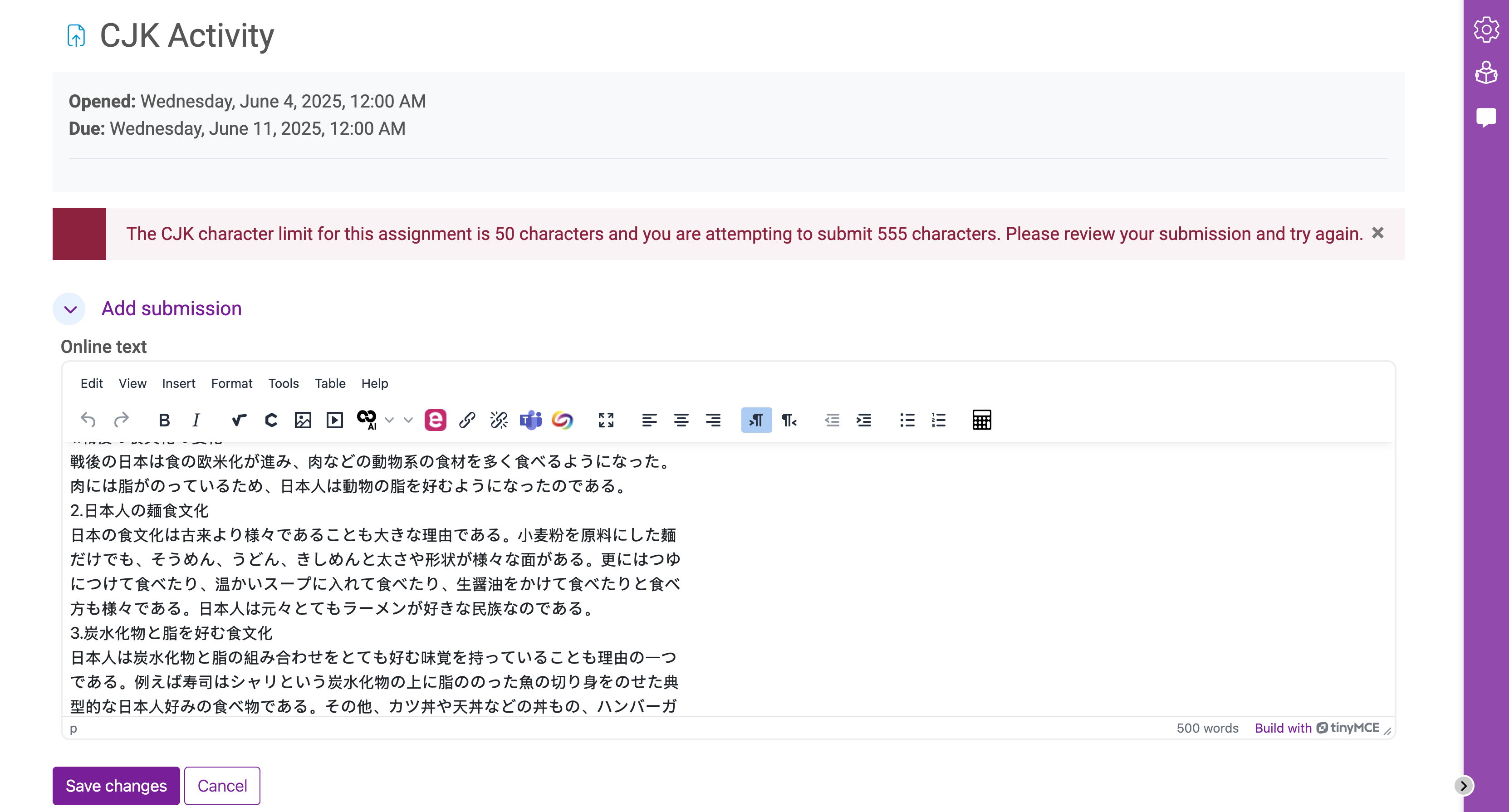Toggle left-to-right text direction
Screen dimensions: 1509x812
756,420
